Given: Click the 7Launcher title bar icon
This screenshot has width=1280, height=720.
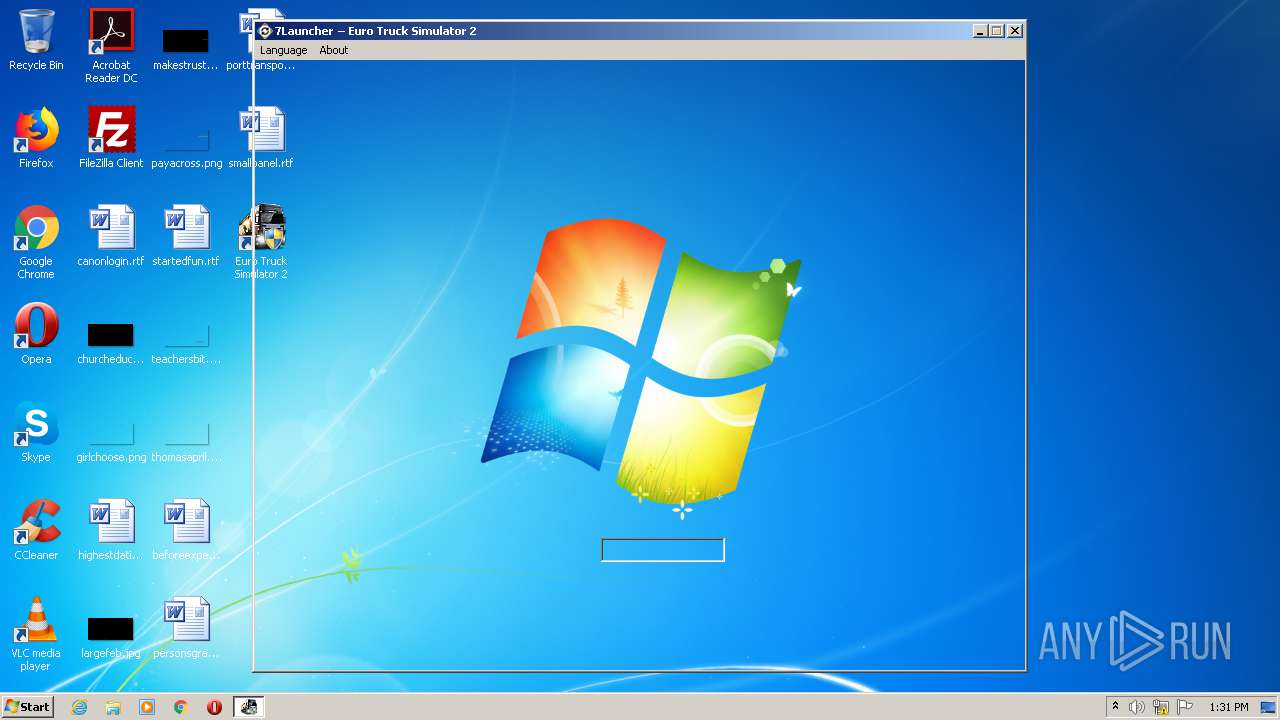Looking at the screenshot, I should tap(265, 31).
